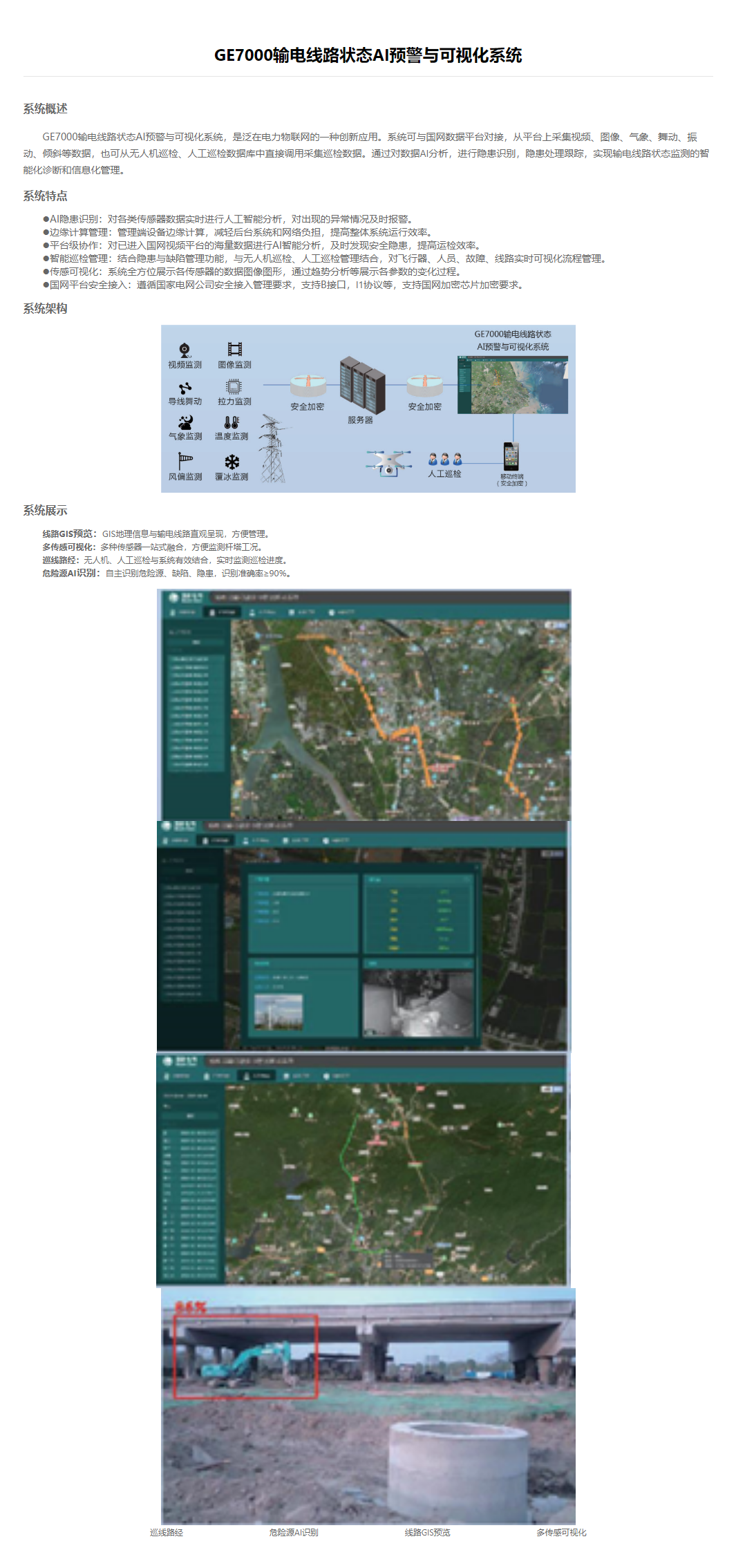Image resolution: width=745 pixels, height=1568 pixels.
Task: Click the AI隐患识别 bullet line
Action: pyautogui.click(x=230, y=219)
